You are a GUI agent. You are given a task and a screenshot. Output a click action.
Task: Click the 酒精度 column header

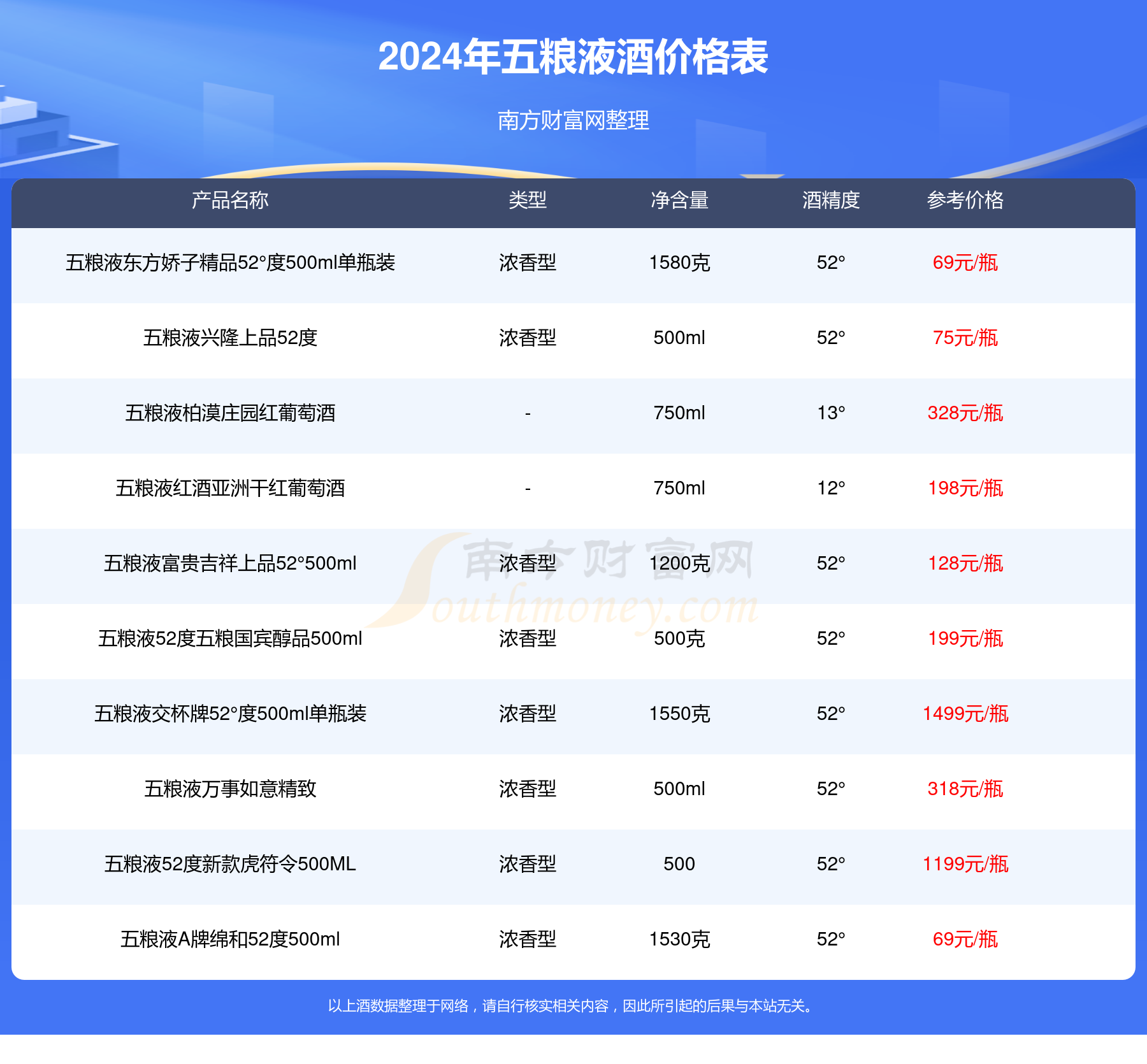pyautogui.click(x=831, y=201)
